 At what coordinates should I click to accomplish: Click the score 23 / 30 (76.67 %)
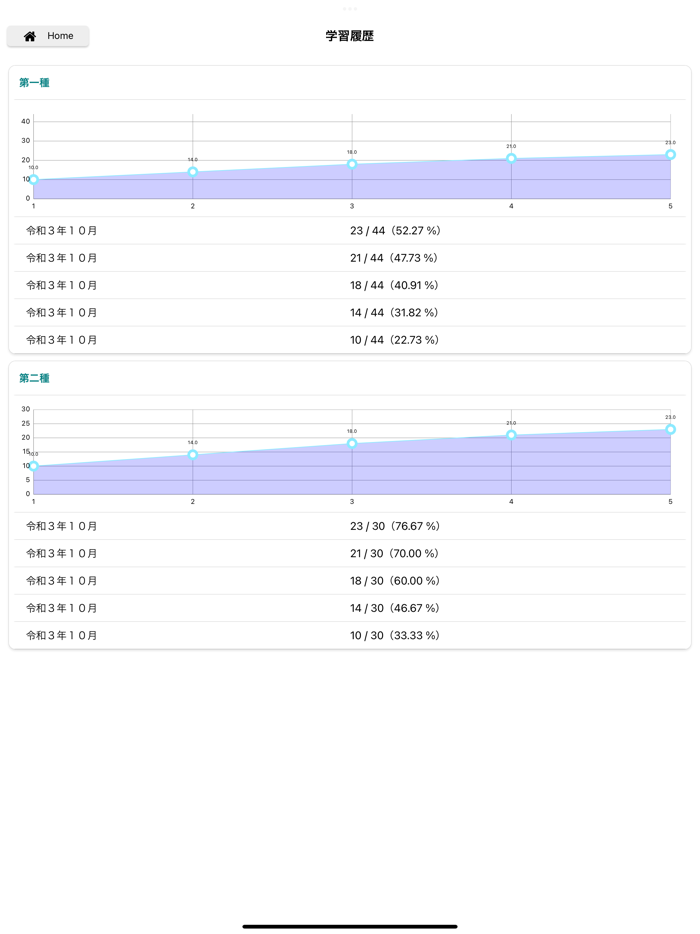coord(395,526)
